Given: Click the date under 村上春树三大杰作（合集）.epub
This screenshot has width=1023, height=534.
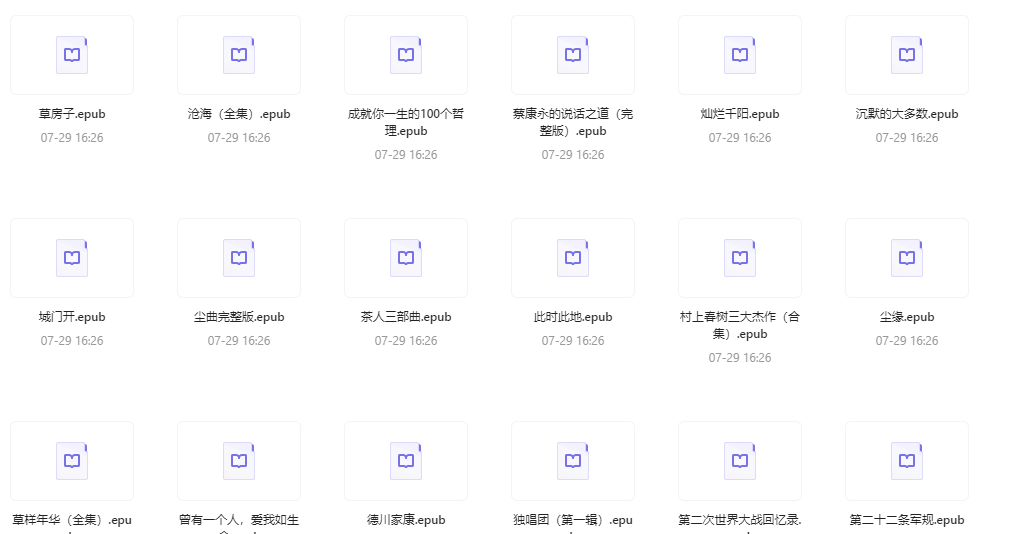Looking at the screenshot, I should point(740,358).
